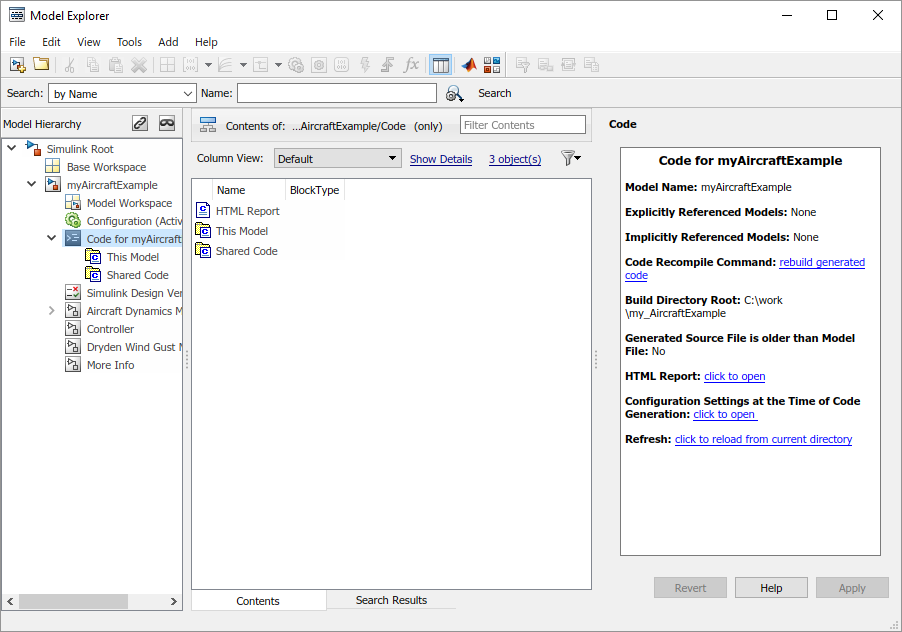Image resolution: width=902 pixels, height=632 pixels.
Task: Click the Copy toolbar icon
Action: 93,65
